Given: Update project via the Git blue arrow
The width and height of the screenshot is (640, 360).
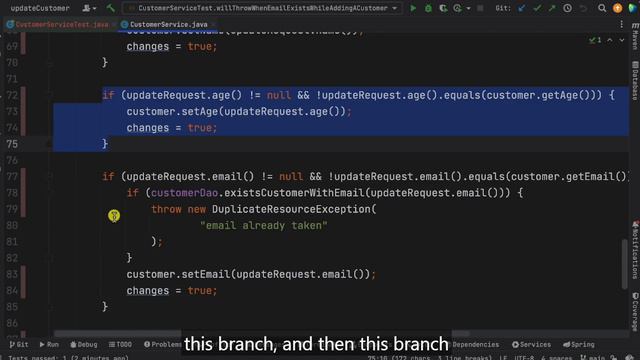Looking at the screenshot, I should [522, 8].
